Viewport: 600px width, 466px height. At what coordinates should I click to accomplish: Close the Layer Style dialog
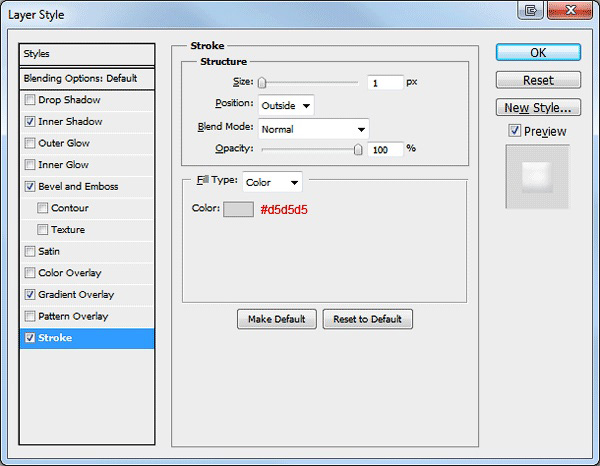click(570, 10)
